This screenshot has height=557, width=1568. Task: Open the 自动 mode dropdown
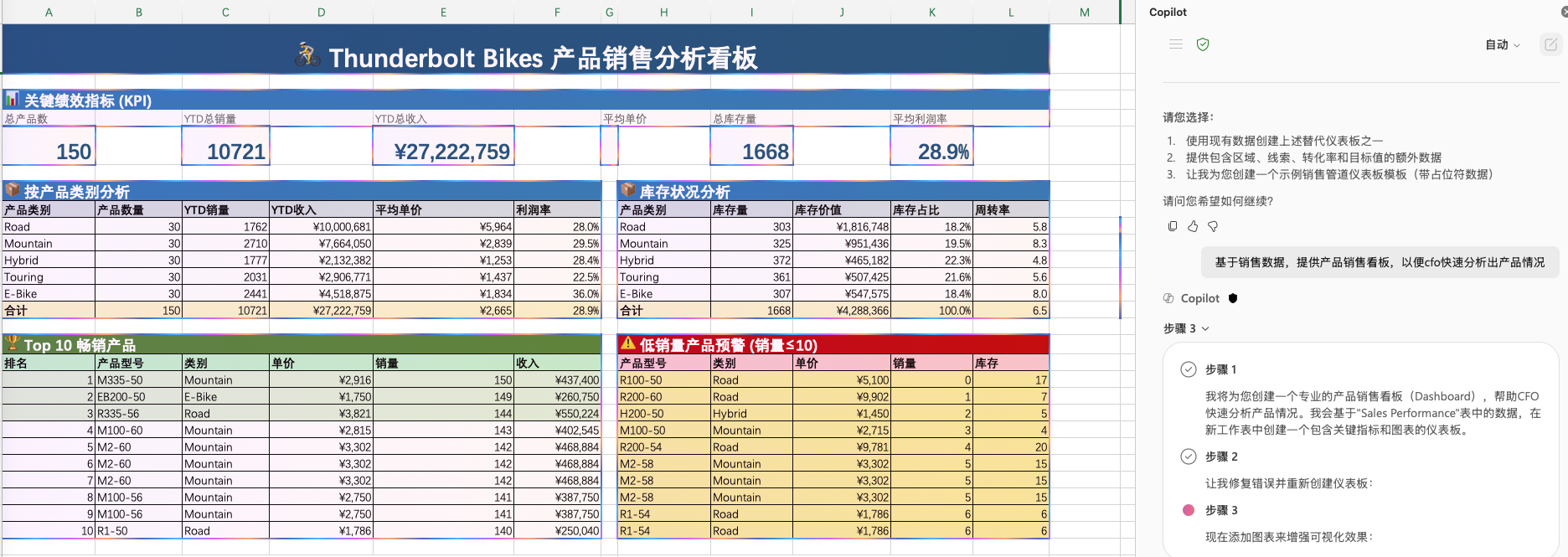point(1503,44)
